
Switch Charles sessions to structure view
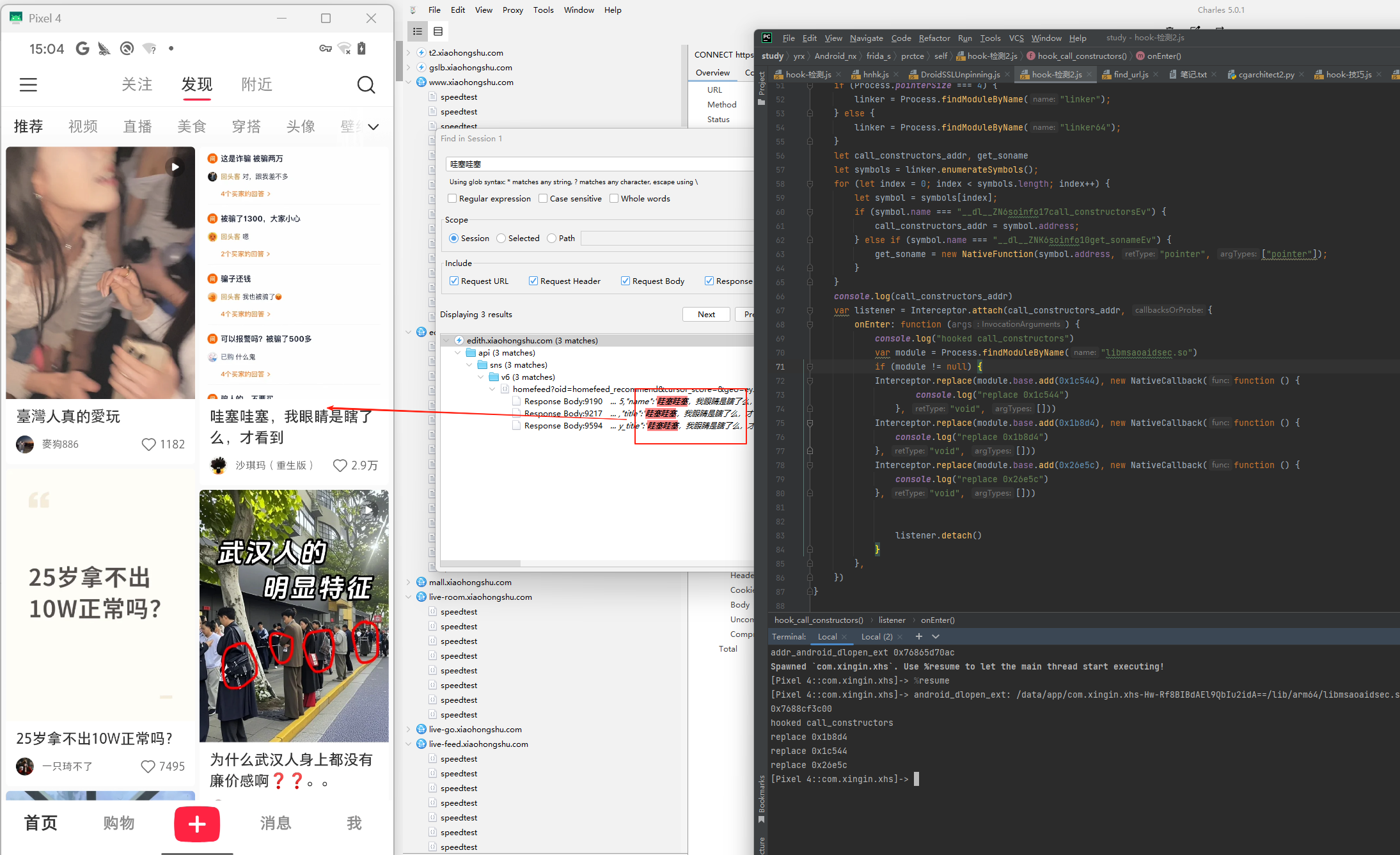(x=418, y=31)
